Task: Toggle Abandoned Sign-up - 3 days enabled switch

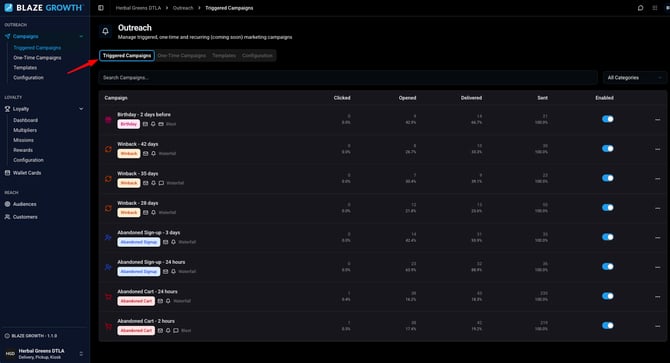Action: click(x=608, y=237)
